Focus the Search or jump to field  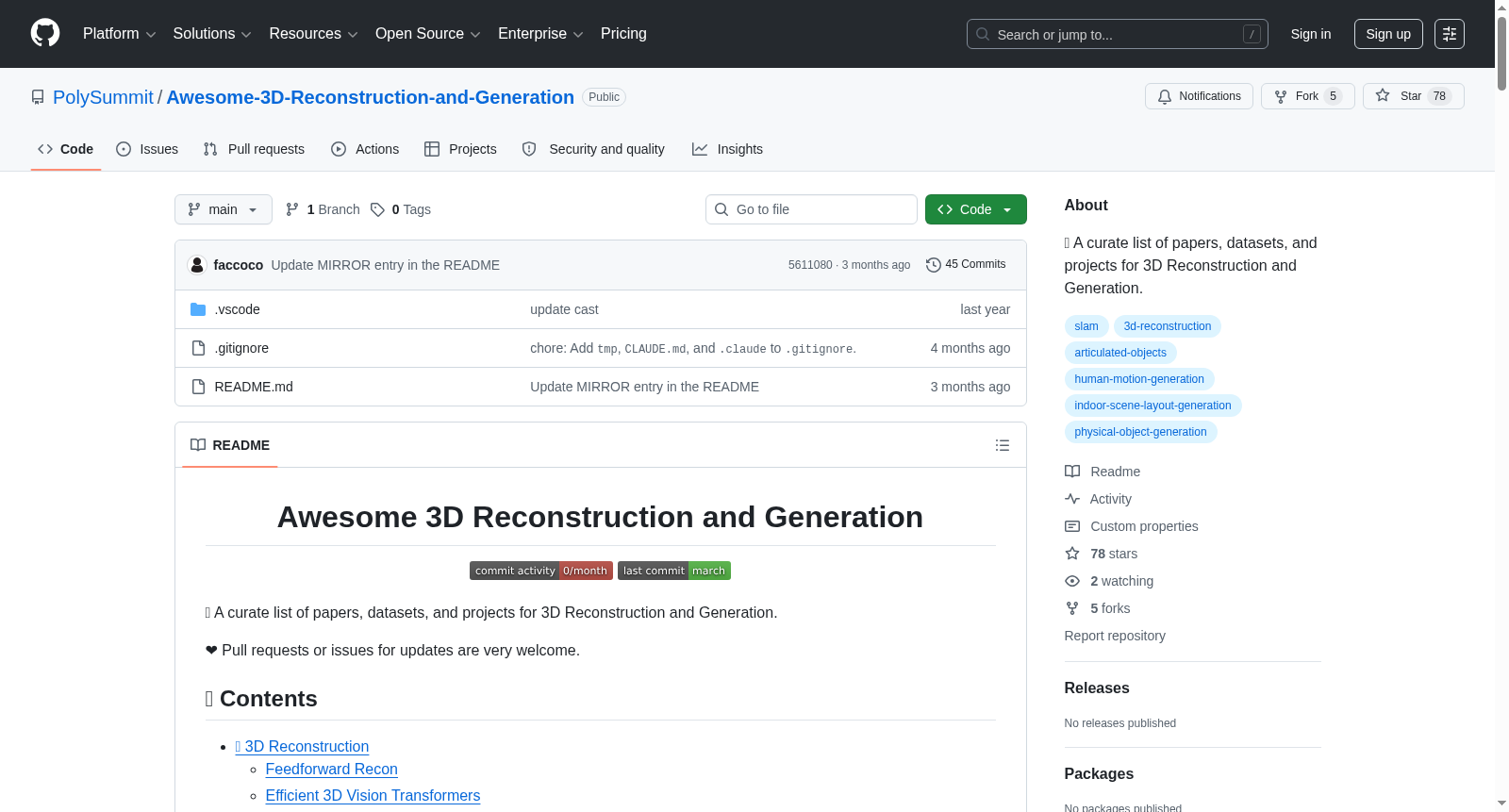pos(1118,34)
